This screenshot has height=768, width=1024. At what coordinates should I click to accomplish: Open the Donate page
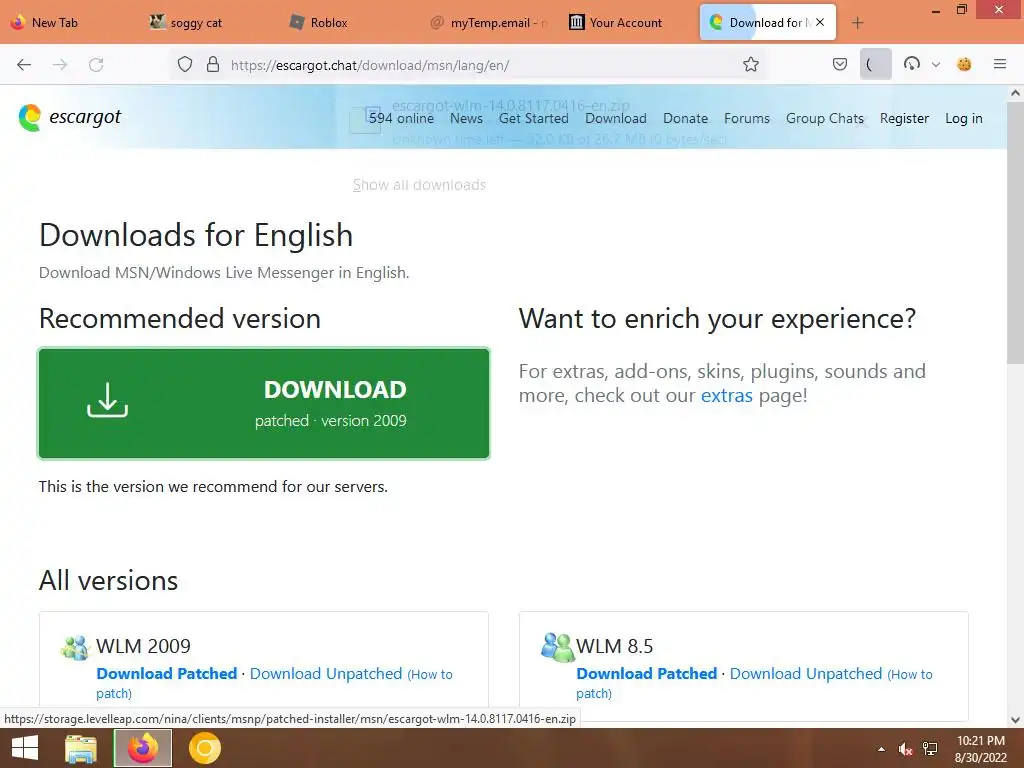coord(686,118)
